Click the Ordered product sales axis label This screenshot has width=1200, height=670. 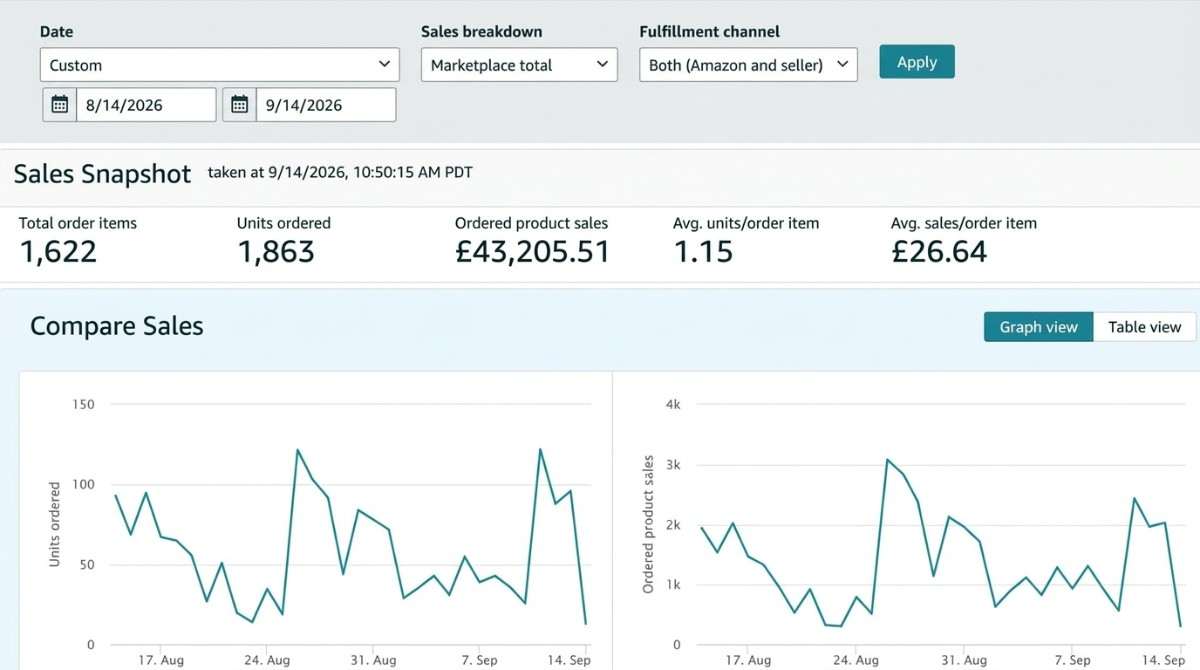(x=648, y=525)
